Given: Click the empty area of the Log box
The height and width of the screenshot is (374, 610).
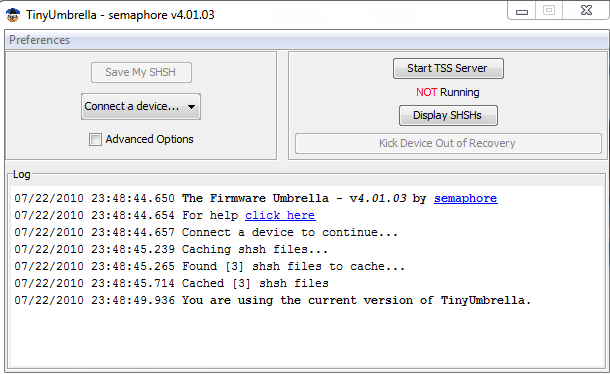Looking at the screenshot, I should [x=307, y=337].
